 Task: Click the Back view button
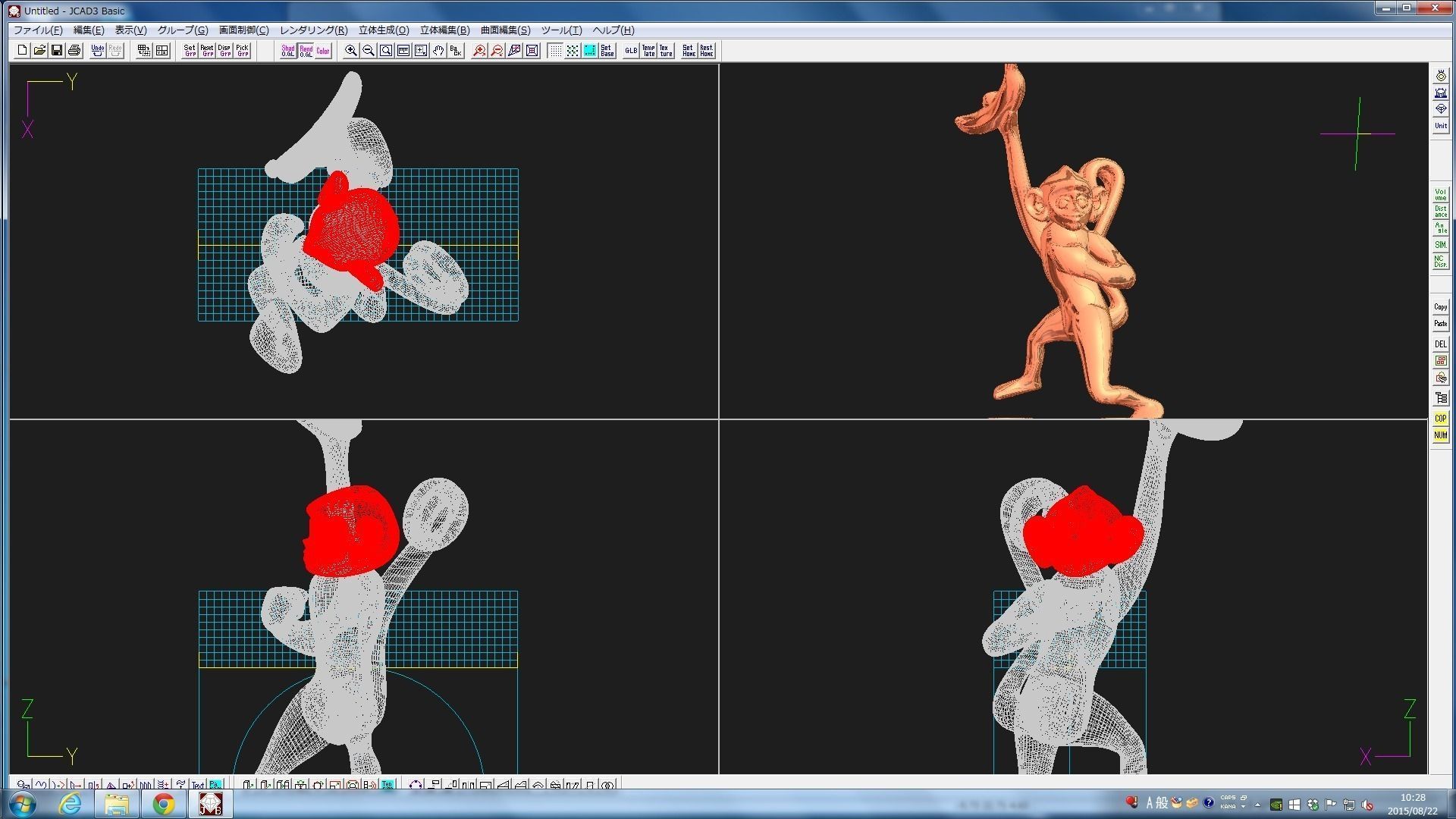(x=456, y=51)
